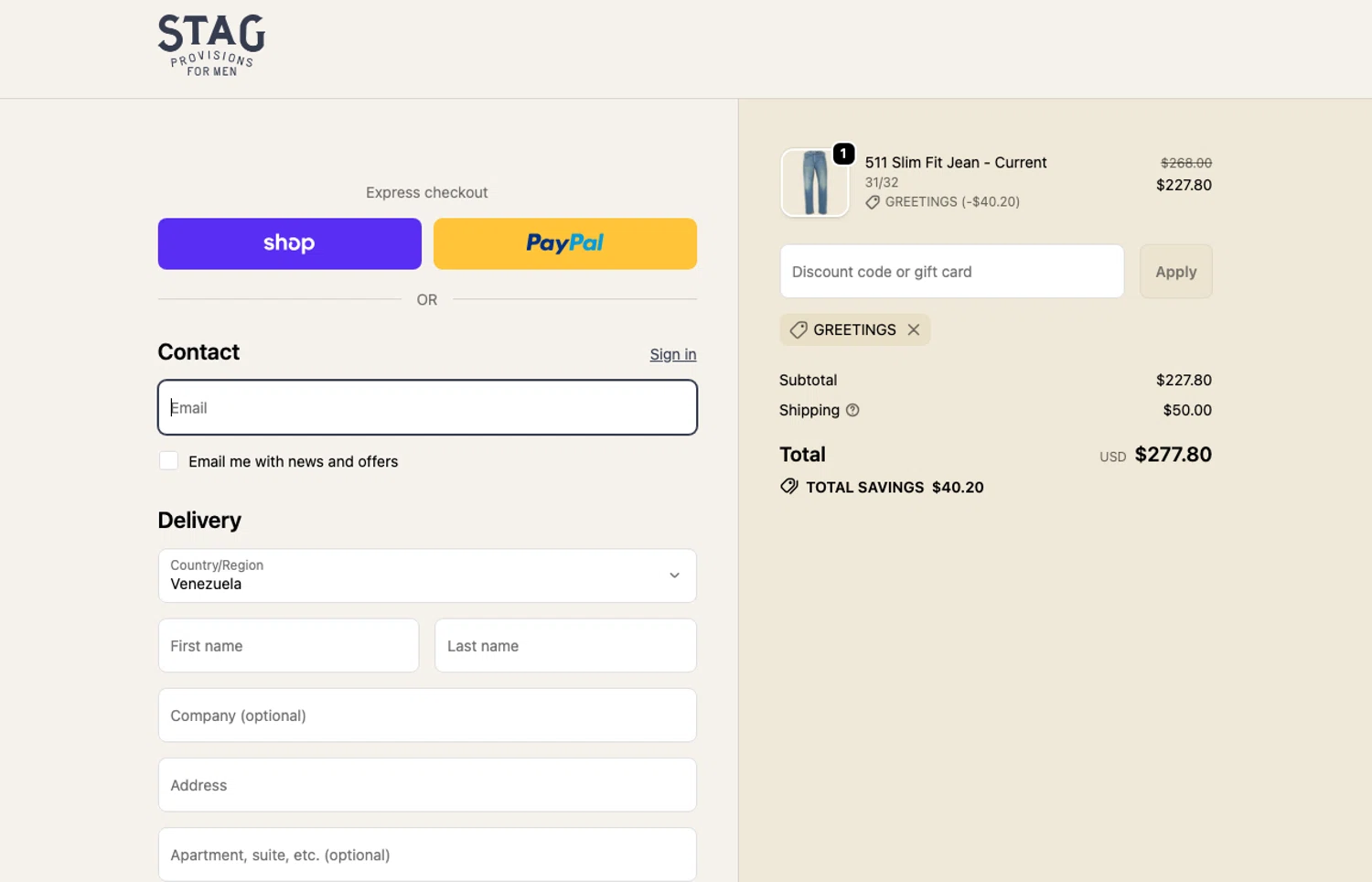1372x882 pixels.
Task: Click the item quantity badge on the jeans
Action: 843,154
